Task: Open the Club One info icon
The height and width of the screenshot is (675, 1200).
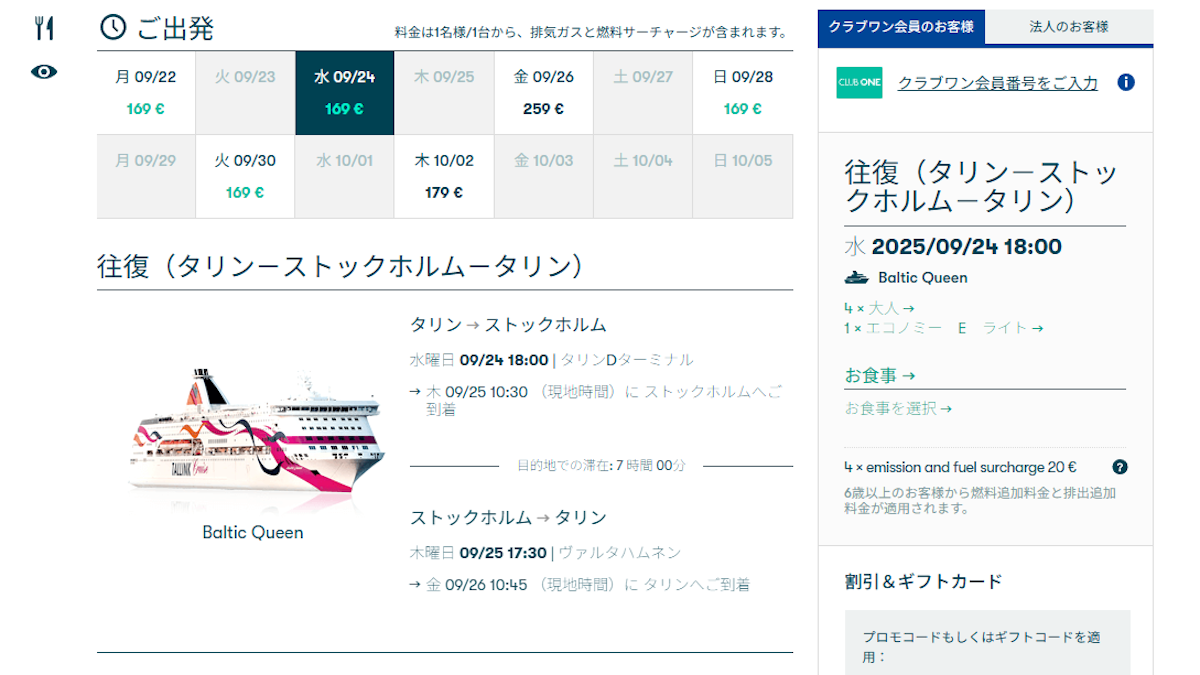Action: [x=1125, y=82]
